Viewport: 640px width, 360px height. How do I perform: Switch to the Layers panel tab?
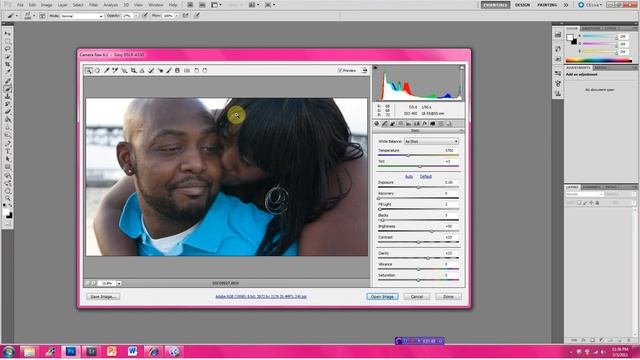coord(572,187)
